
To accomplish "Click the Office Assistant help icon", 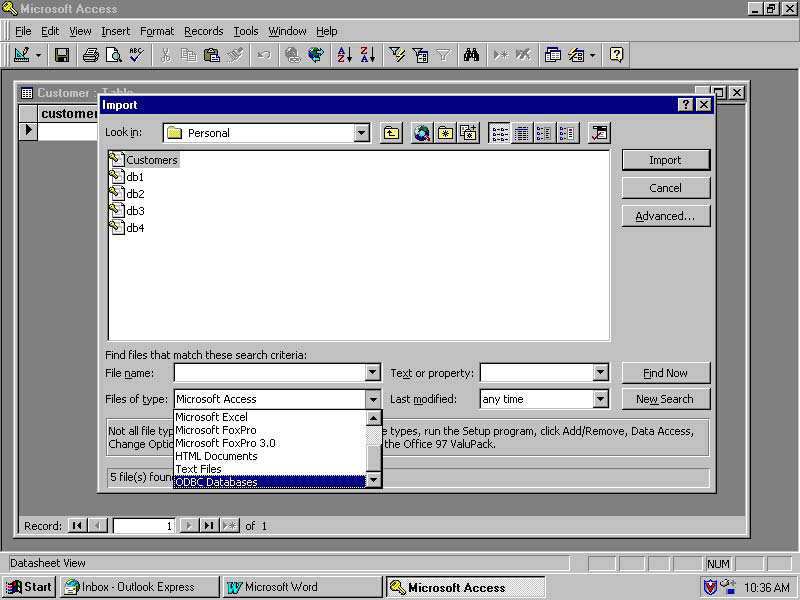I will pyautogui.click(x=616, y=55).
